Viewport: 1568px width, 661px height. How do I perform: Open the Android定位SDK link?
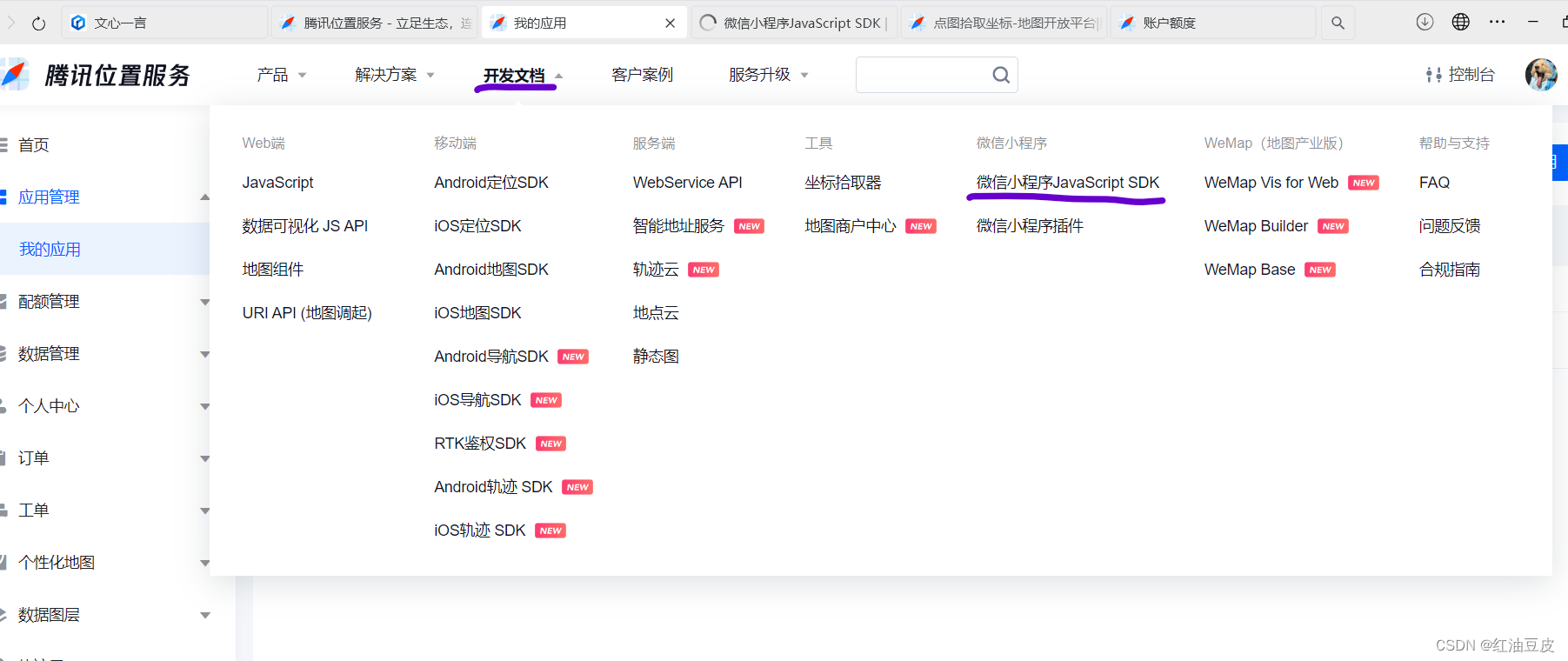tap(491, 183)
